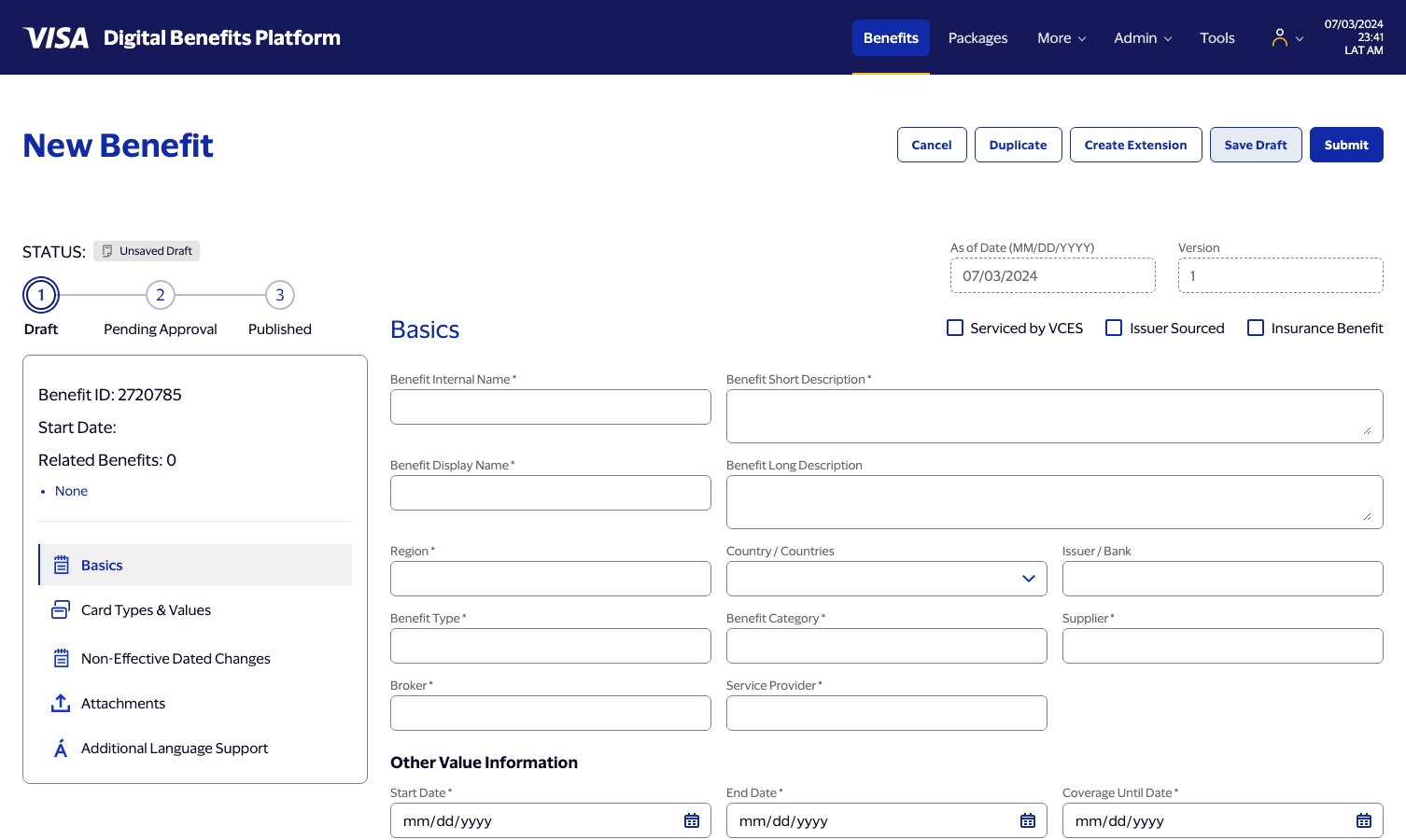Expand the Admin menu dropdown
The height and width of the screenshot is (840, 1406).
[1143, 38]
